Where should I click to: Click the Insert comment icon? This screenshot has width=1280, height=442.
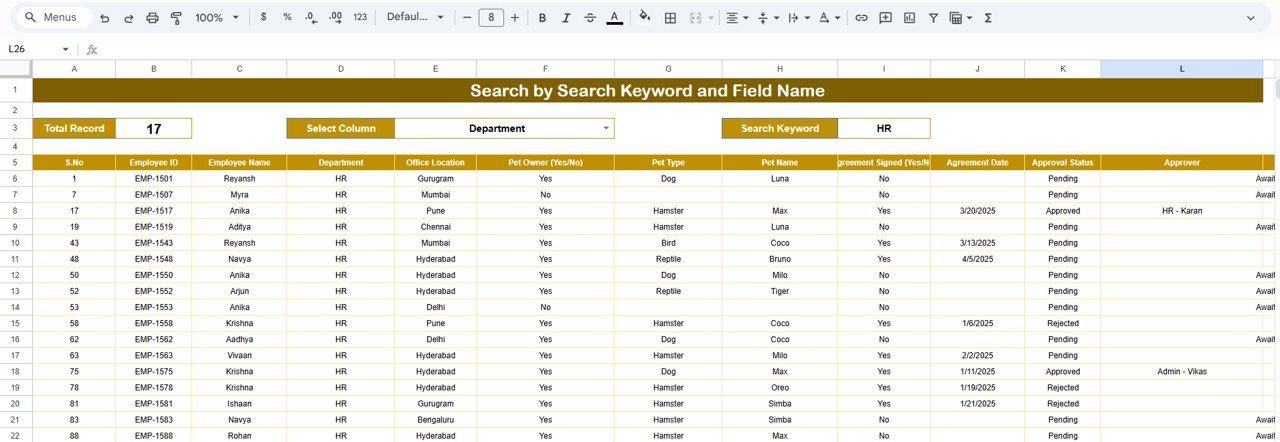coord(885,18)
